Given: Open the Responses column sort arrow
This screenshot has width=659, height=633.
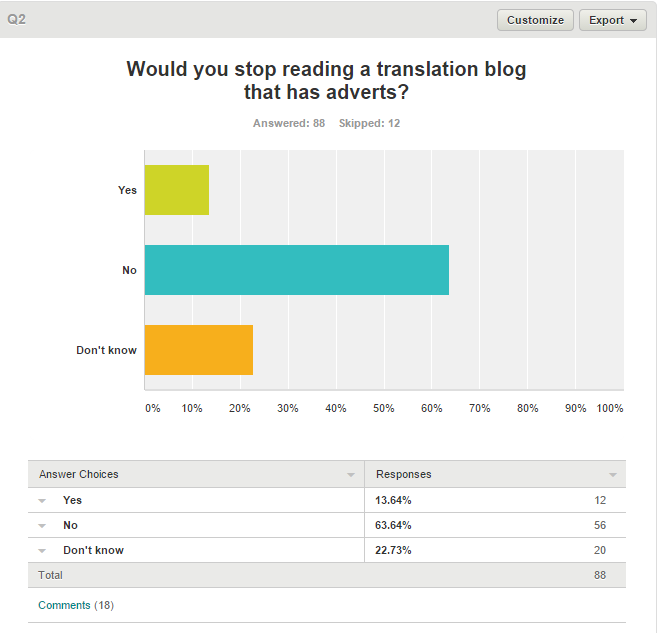Looking at the screenshot, I should (x=613, y=475).
